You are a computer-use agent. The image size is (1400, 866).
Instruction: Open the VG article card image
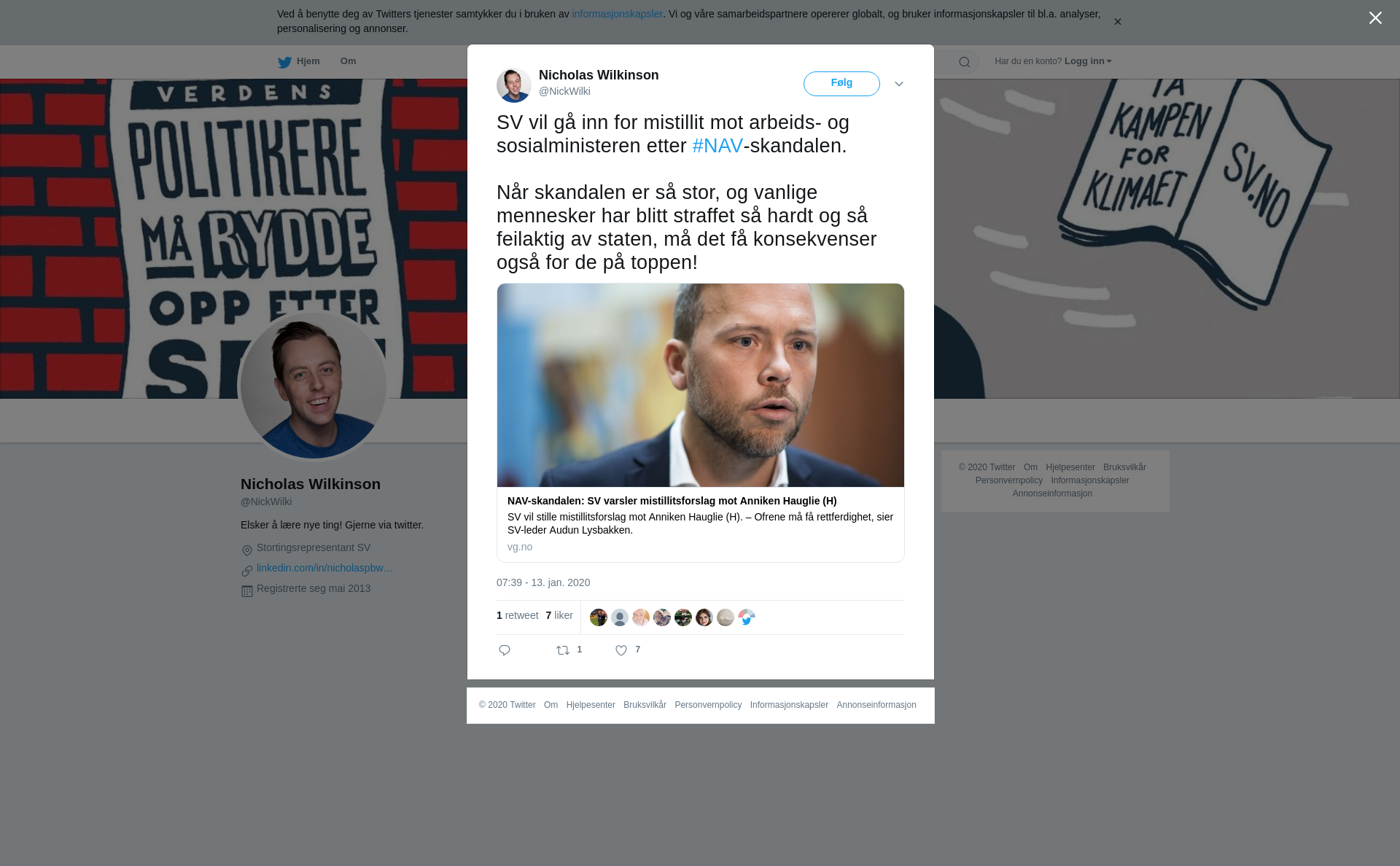(701, 385)
